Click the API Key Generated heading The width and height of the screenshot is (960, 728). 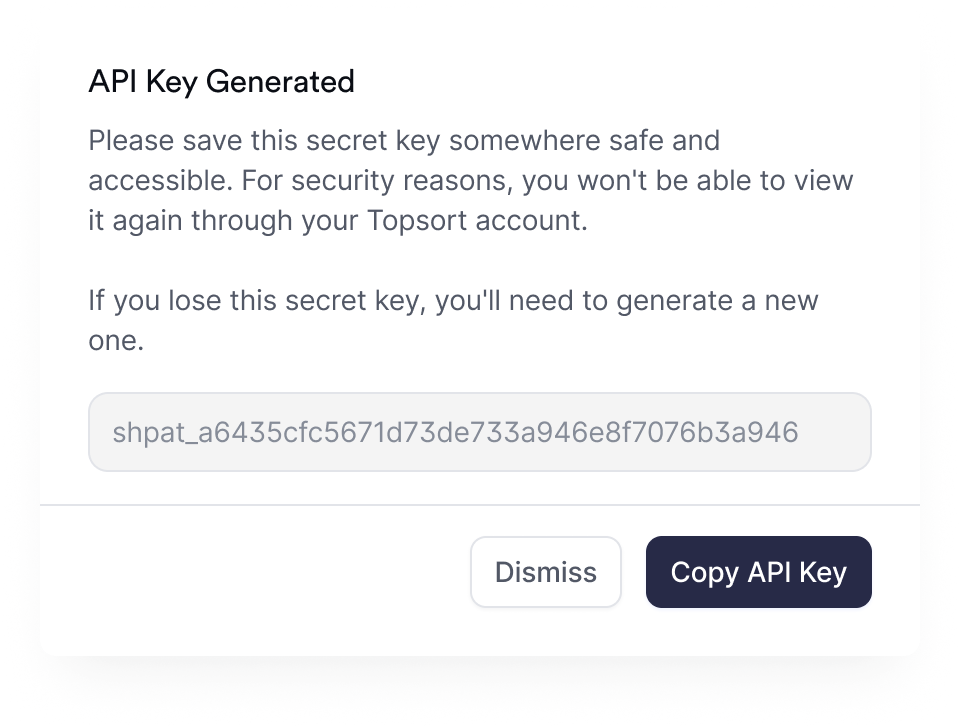point(222,82)
